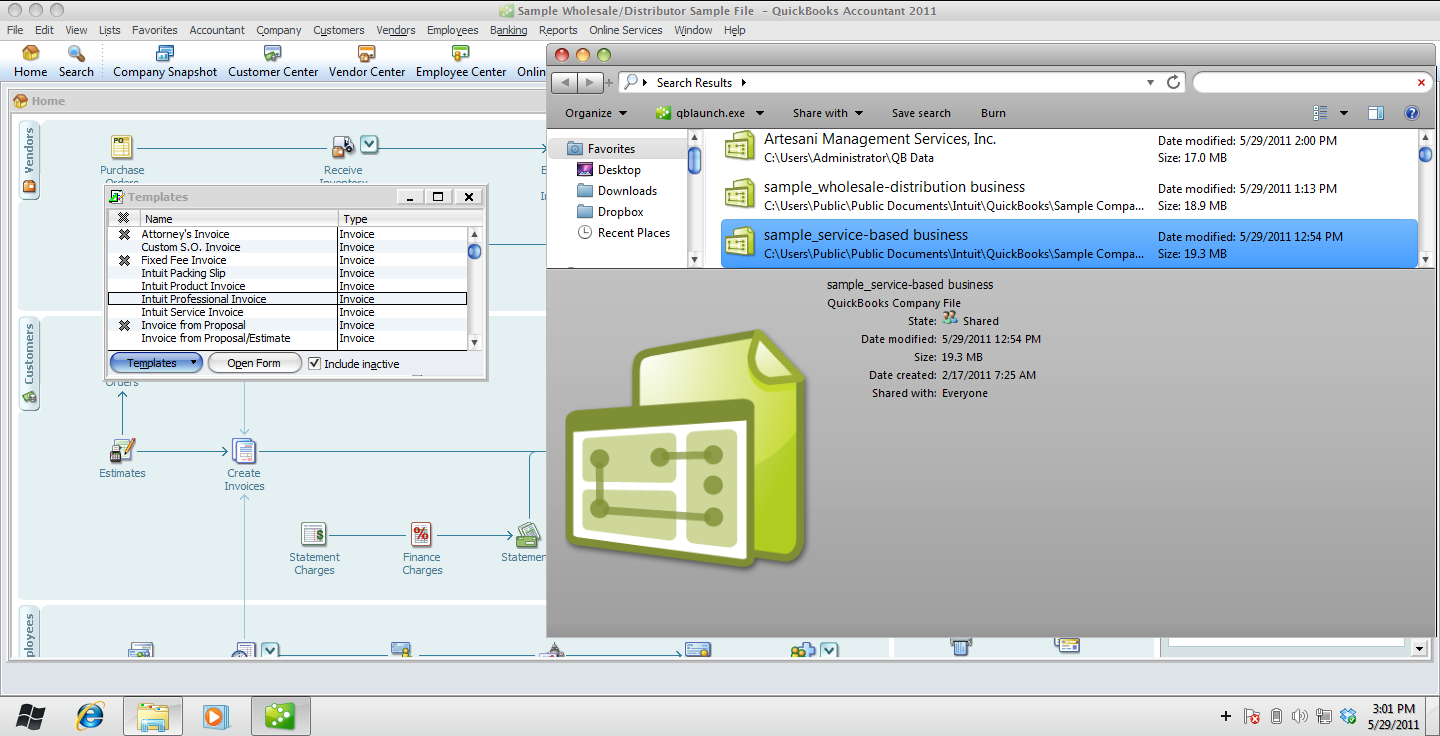Viewport: 1440px width, 736px height.
Task: Select the Intuit Packing Slip template row
Action: [x=287, y=273]
